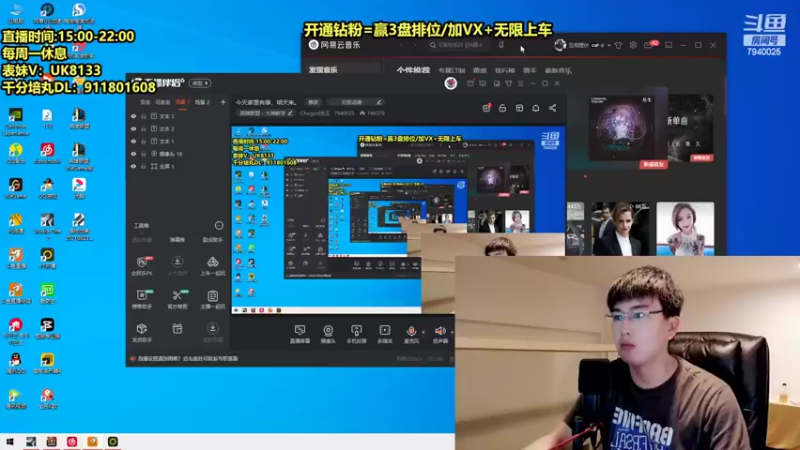
Task: Click NetEase Cloud Music search field
Action: click(x=457, y=45)
